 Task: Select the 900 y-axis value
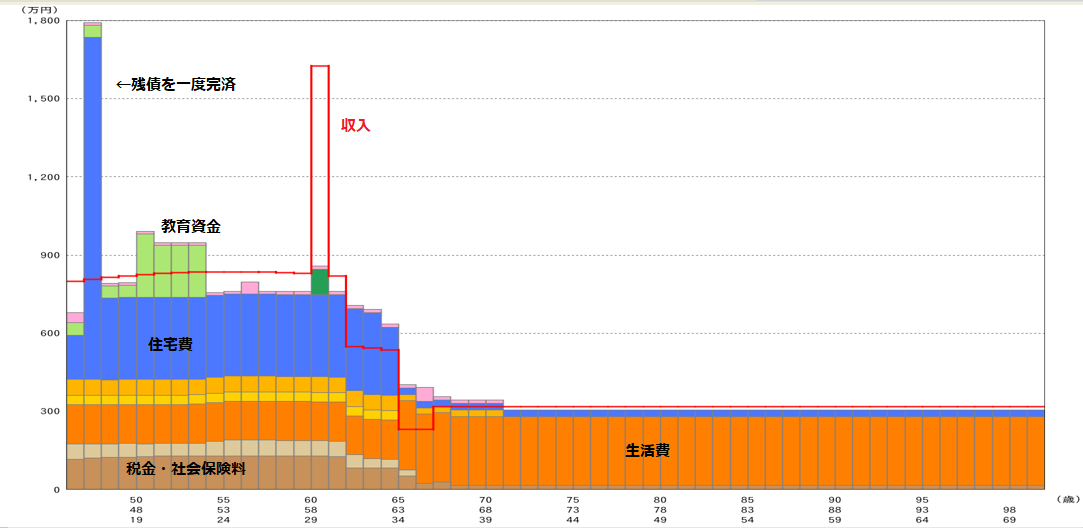click(x=49, y=255)
